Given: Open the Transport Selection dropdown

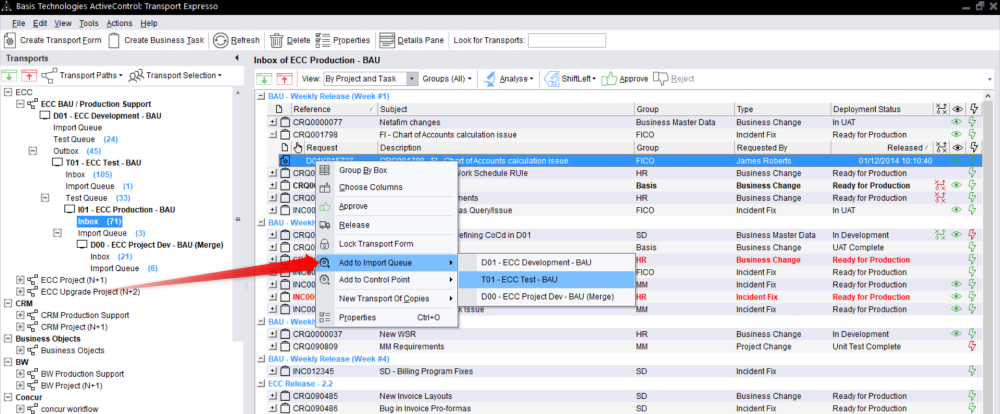Looking at the screenshot, I should pyautogui.click(x=184, y=76).
